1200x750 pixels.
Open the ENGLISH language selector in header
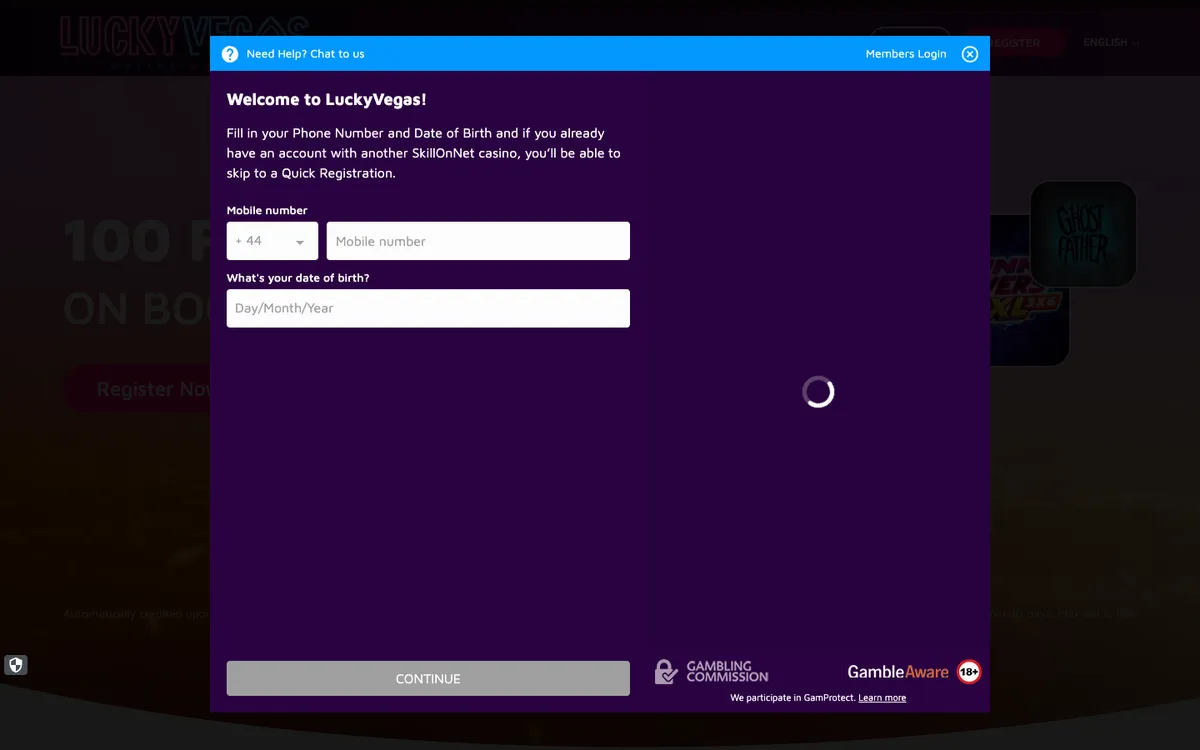(1110, 42)
